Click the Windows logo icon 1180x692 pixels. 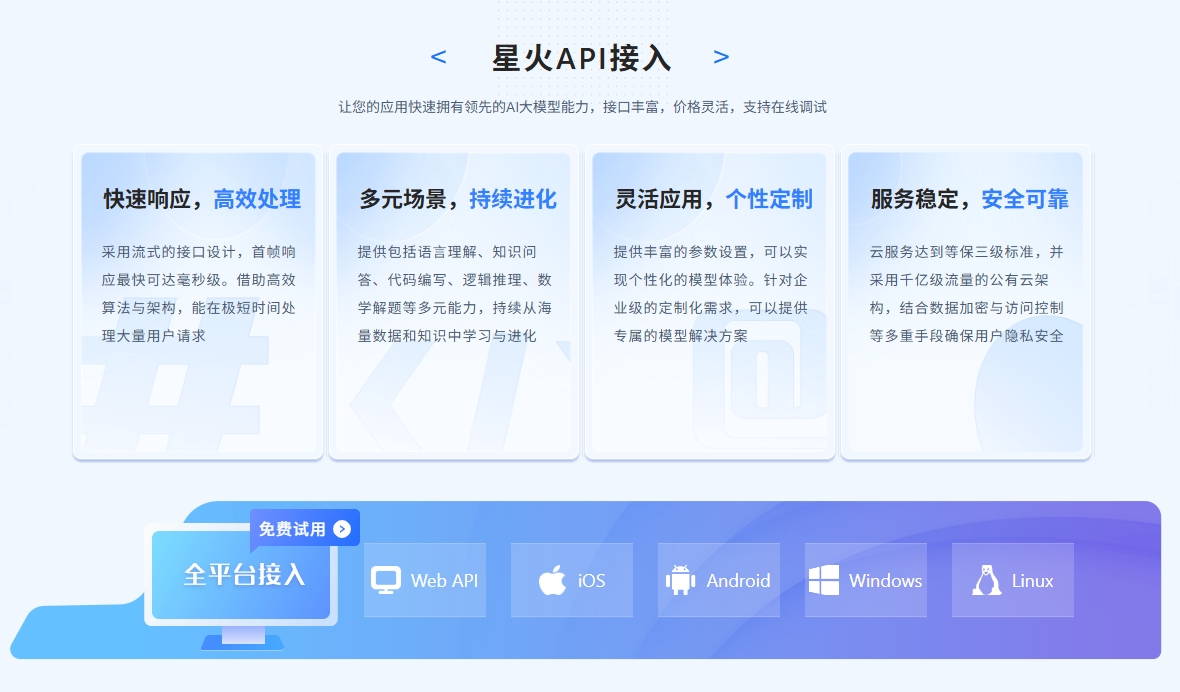824,580
